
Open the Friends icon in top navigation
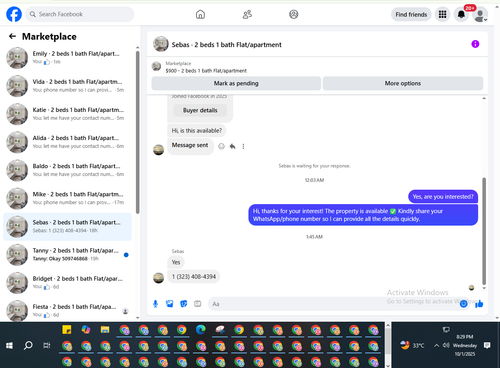coord(247,14)
